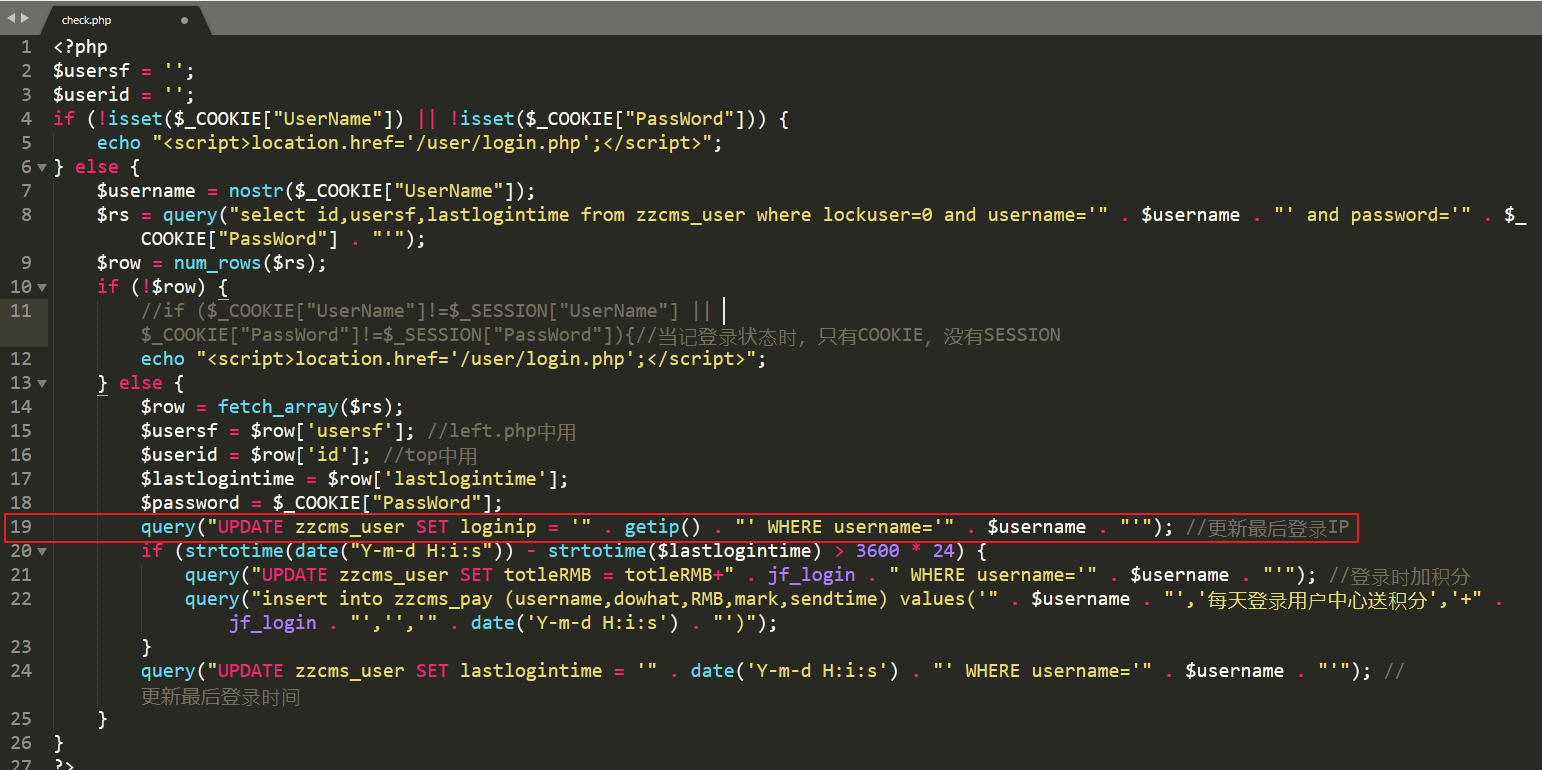Click gutter line number 23
Viewport: 1542px width, 770px height.
[x=21, y=647]
